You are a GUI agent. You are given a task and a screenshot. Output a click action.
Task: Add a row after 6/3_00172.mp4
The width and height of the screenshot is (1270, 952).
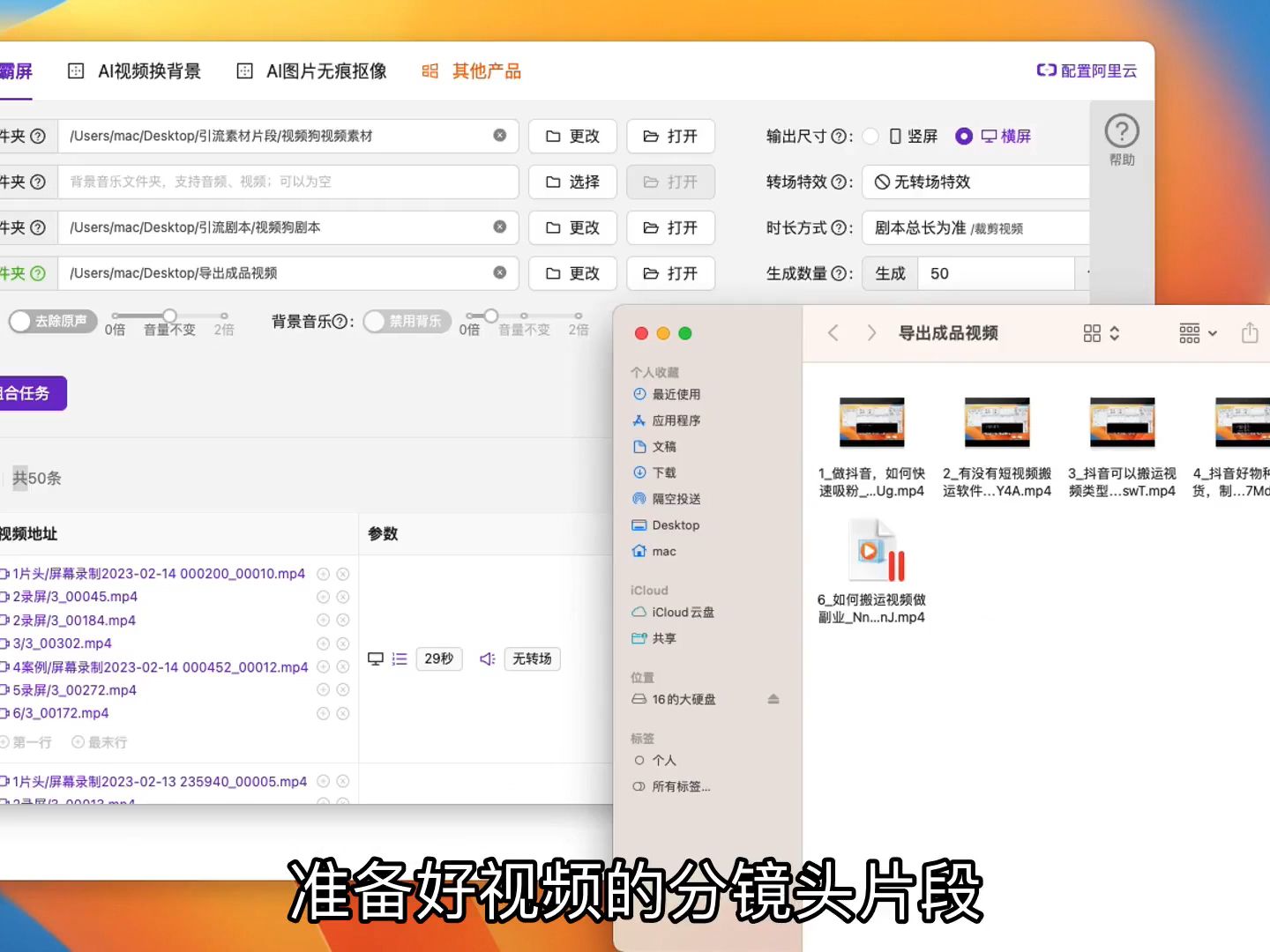(324, 713)
